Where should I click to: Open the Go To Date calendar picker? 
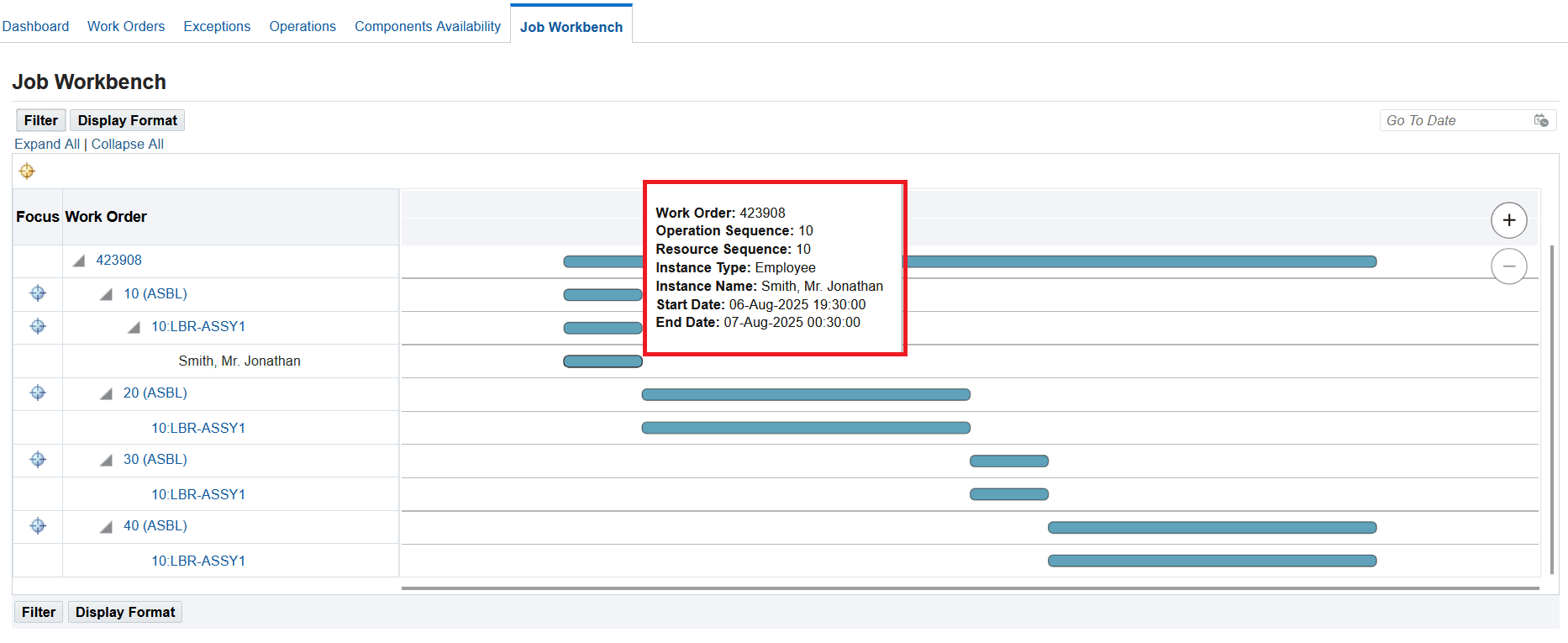point(1541,120)
